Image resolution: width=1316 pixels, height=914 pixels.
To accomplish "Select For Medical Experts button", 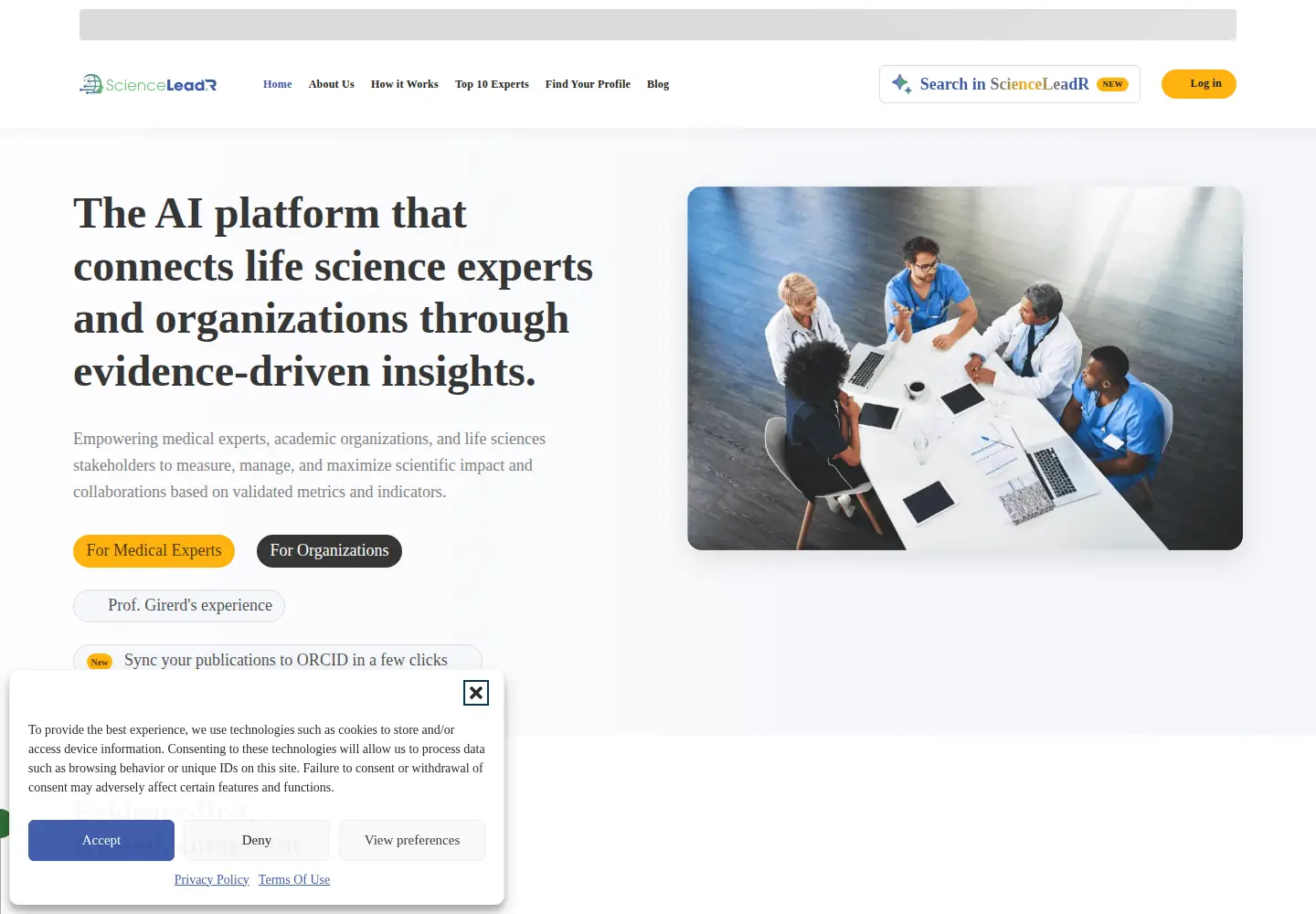I will (x=154, y=551).
